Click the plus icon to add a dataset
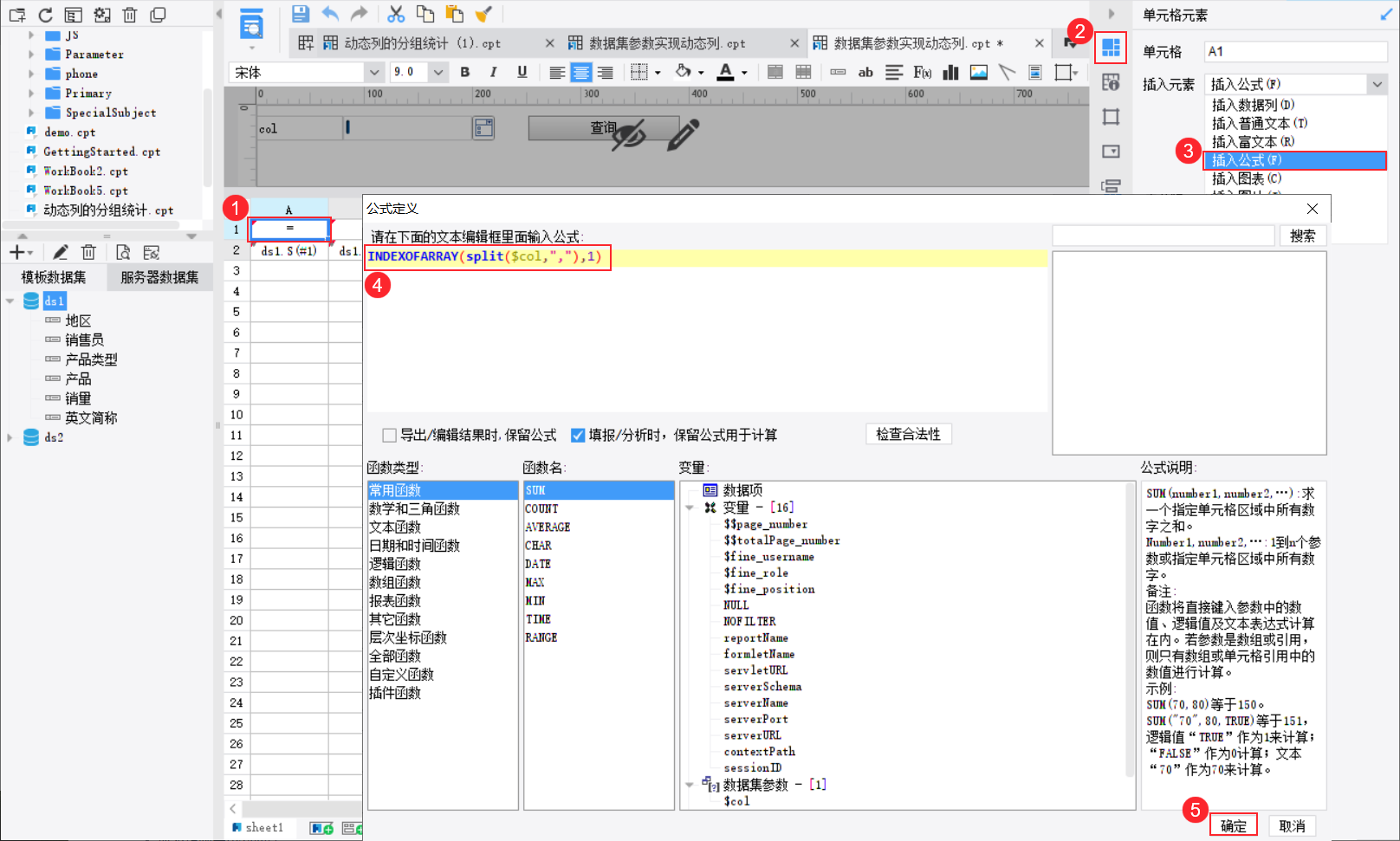This screenshot has height=841, width=1400. coord(16,252)
